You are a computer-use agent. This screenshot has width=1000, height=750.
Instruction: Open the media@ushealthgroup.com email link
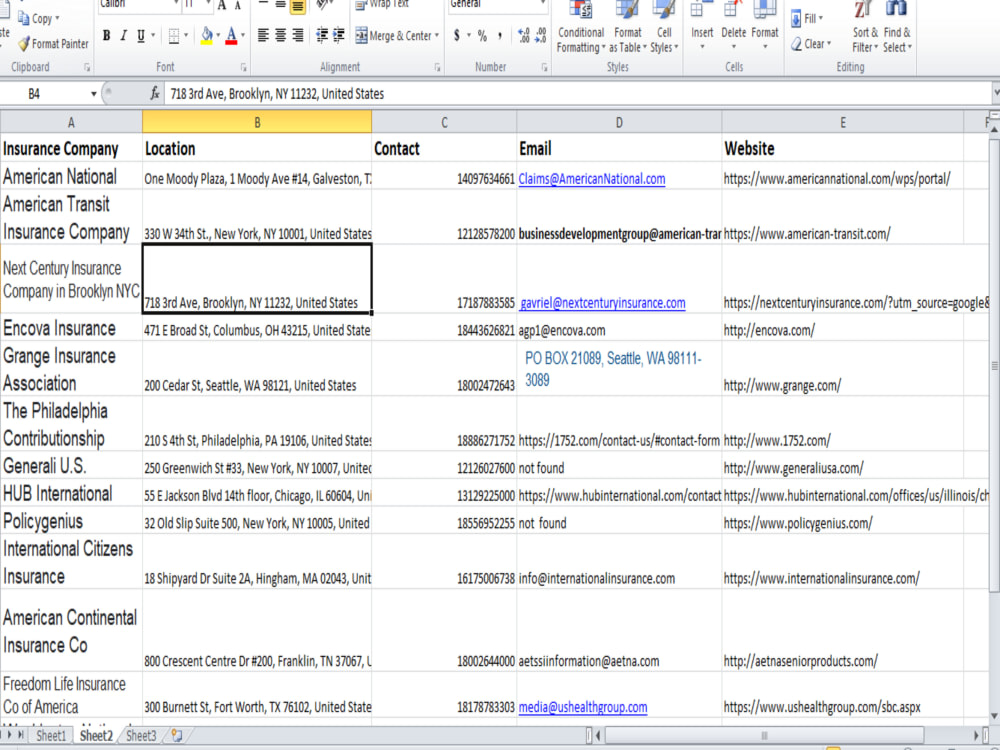[583, 707]
